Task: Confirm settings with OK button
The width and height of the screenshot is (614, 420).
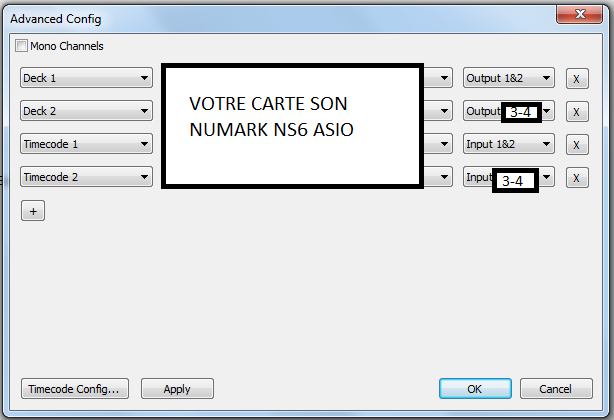Action: (x=475, y=389)
